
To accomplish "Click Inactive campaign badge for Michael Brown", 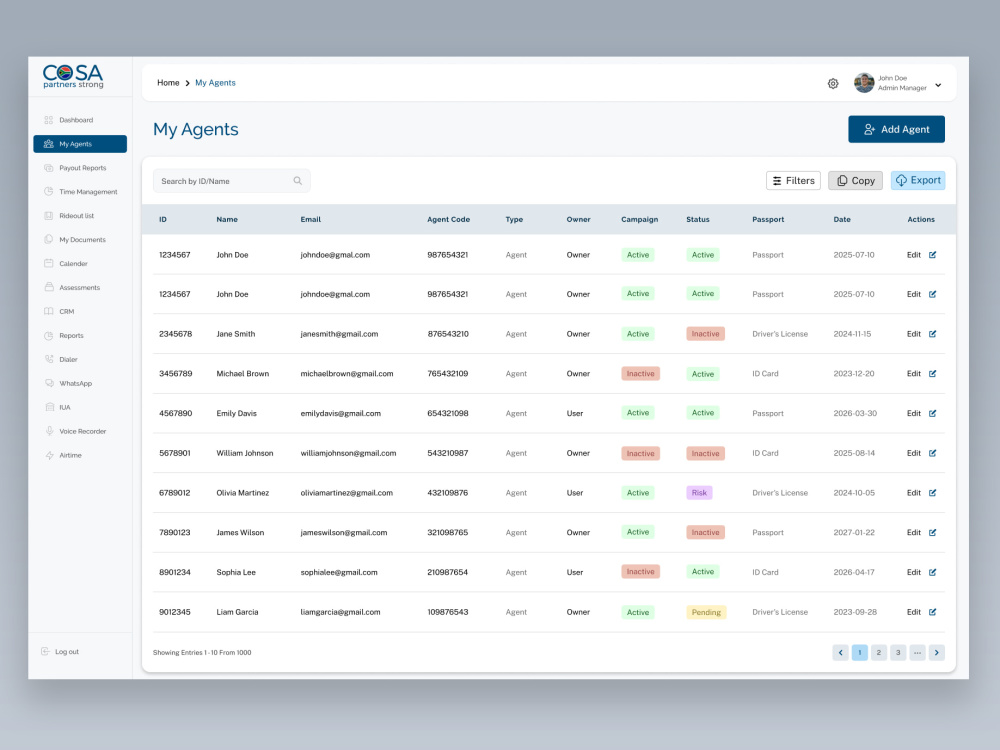I will 640,374.
